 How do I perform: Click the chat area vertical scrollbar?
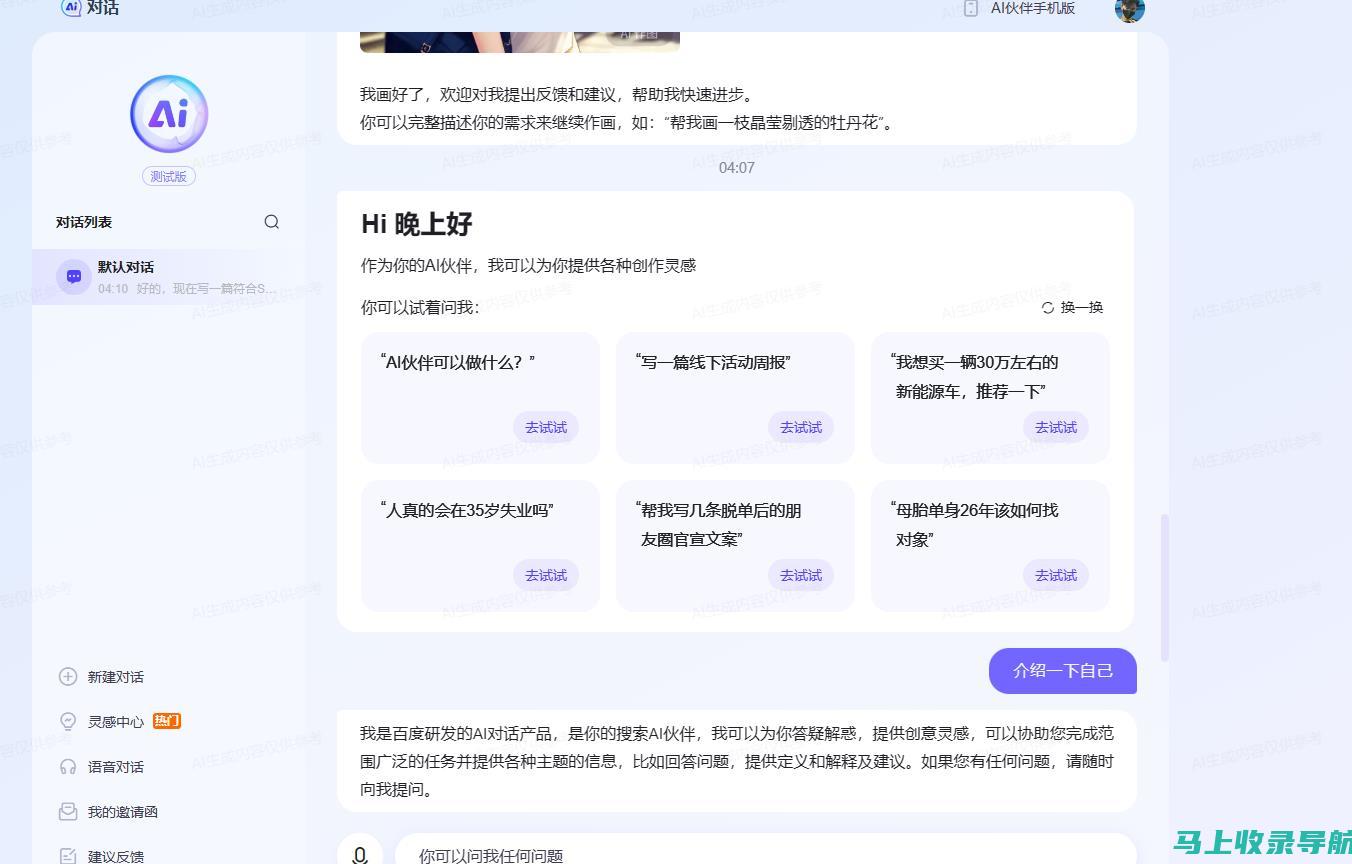tap(1164, 587)
